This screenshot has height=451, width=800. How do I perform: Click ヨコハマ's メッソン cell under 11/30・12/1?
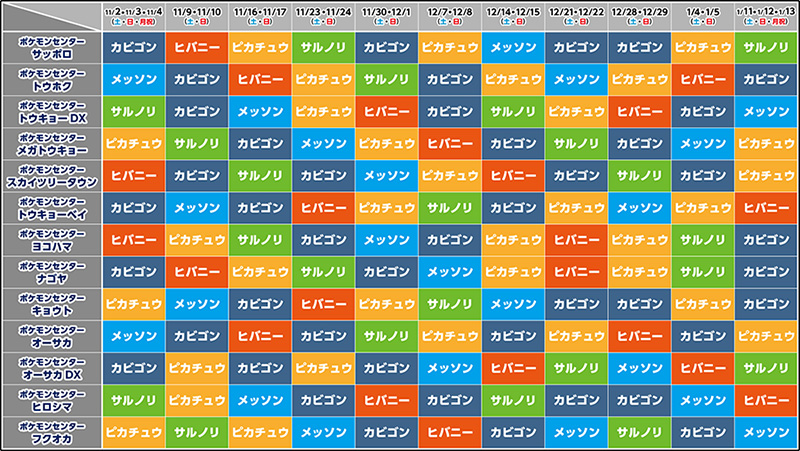[387, 240]
